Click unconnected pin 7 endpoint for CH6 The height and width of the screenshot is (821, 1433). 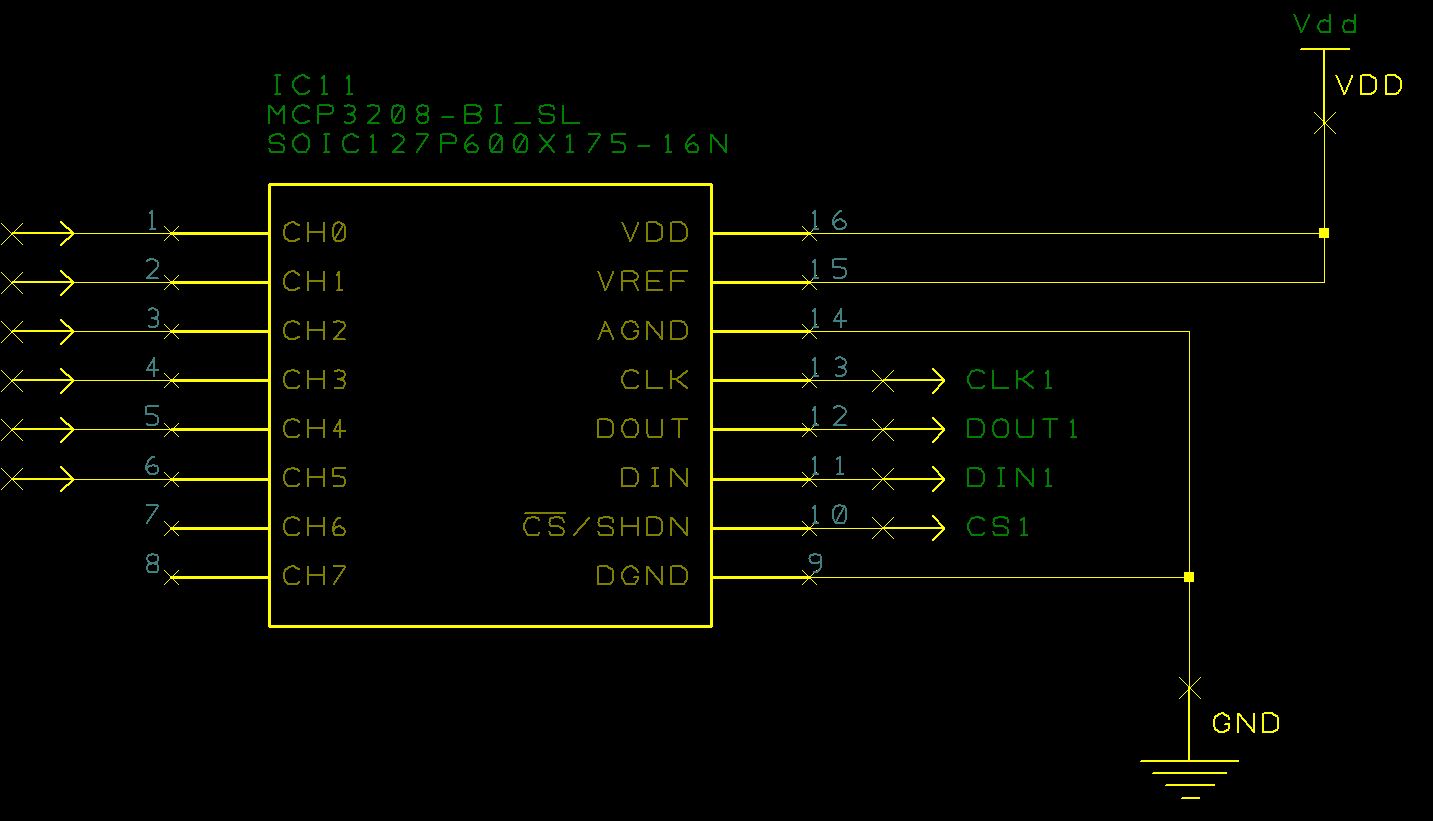coord(172,528)
